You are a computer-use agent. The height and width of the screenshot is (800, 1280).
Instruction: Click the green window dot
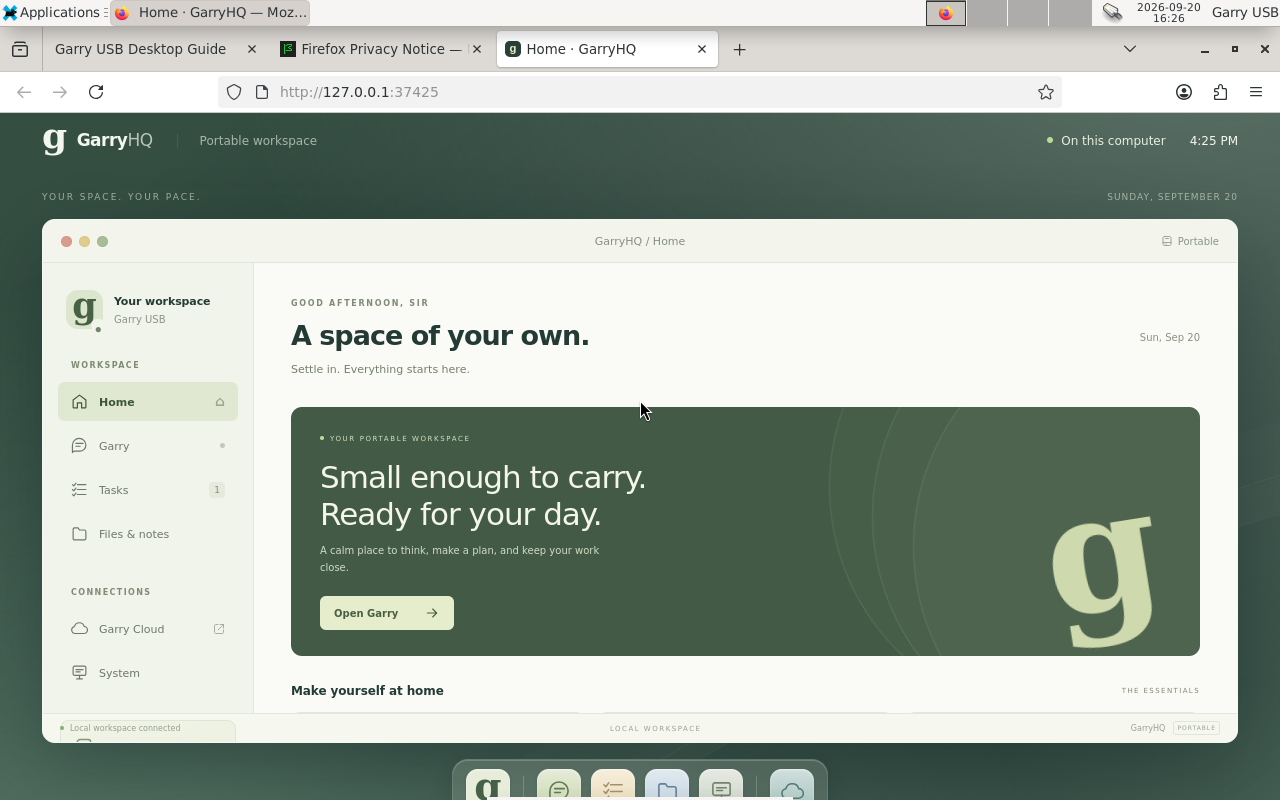(x=102, y=241)
